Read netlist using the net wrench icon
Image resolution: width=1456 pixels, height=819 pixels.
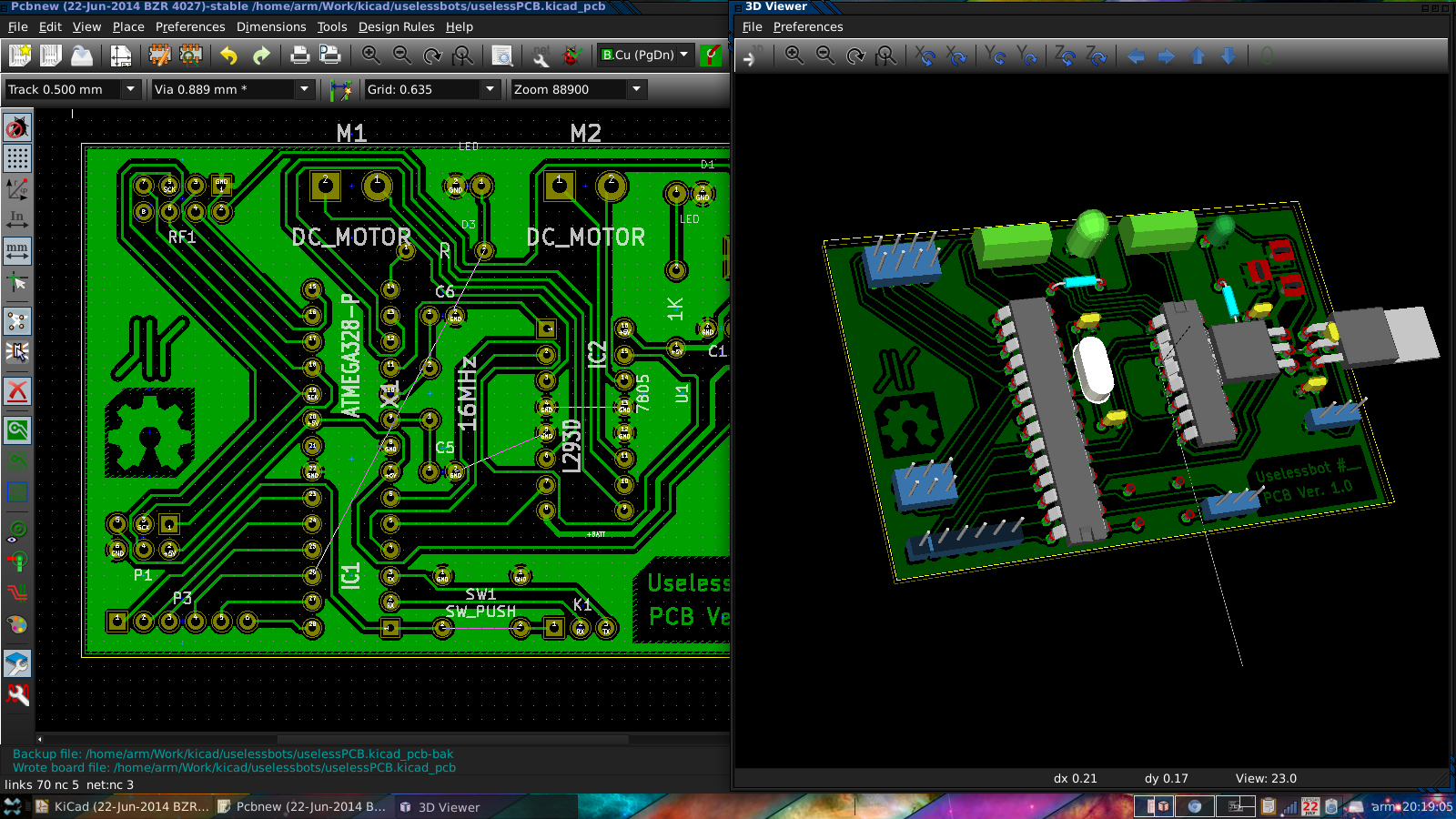541,56
